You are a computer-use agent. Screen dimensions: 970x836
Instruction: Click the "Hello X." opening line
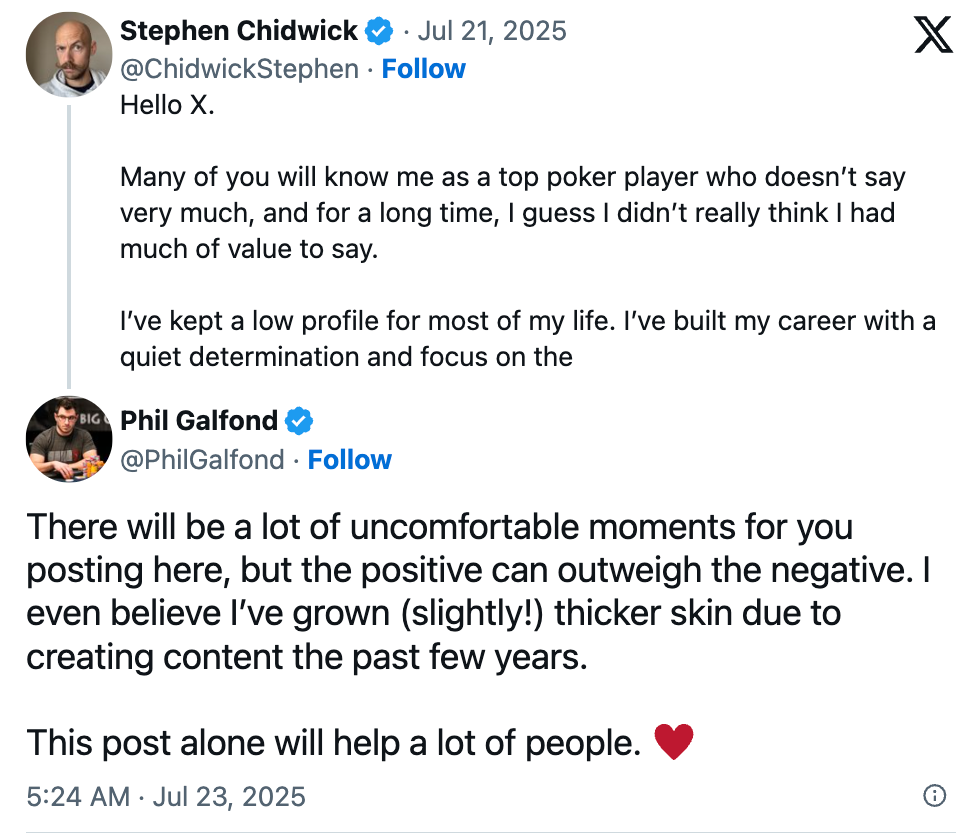[x=167, y=105]
